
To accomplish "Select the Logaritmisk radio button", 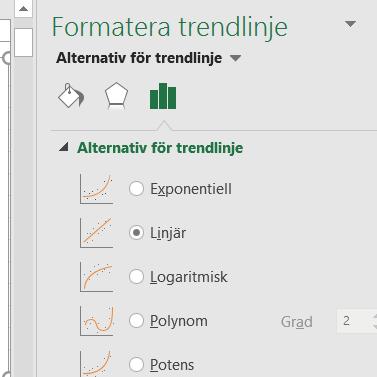I will click(x=136, y=277).
